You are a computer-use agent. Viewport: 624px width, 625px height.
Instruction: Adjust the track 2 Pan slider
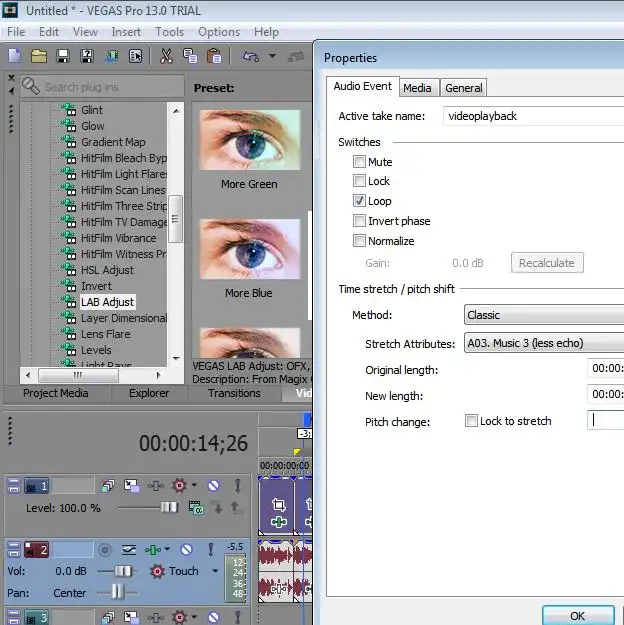[117, 592]
